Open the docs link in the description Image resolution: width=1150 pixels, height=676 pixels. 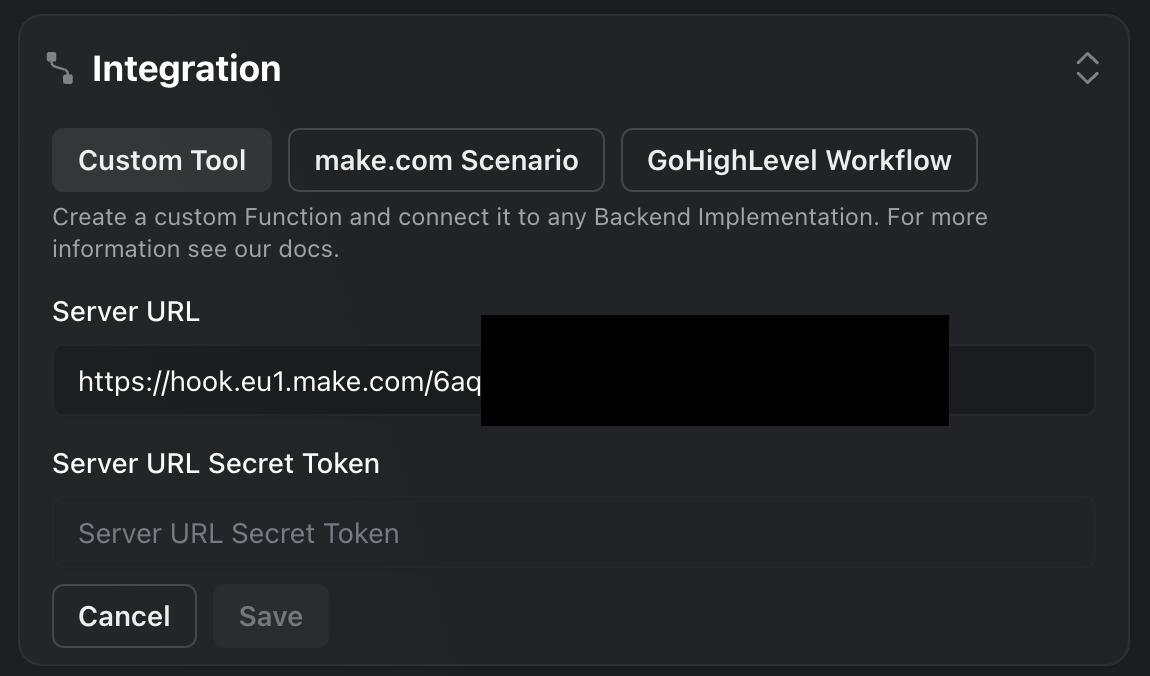click(x=308, y=249)
